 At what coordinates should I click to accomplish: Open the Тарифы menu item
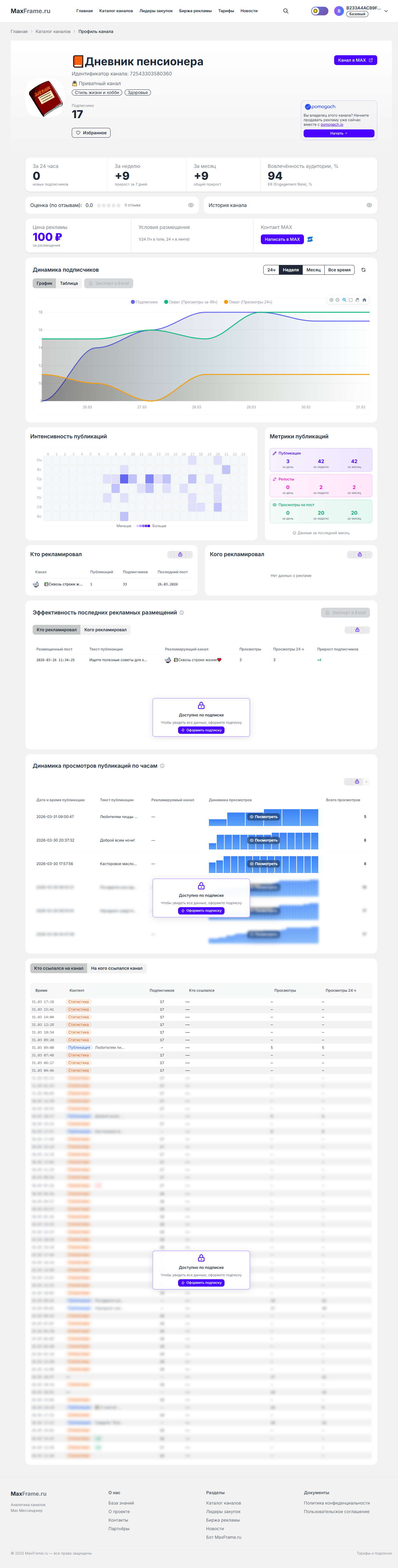[226, 11]
